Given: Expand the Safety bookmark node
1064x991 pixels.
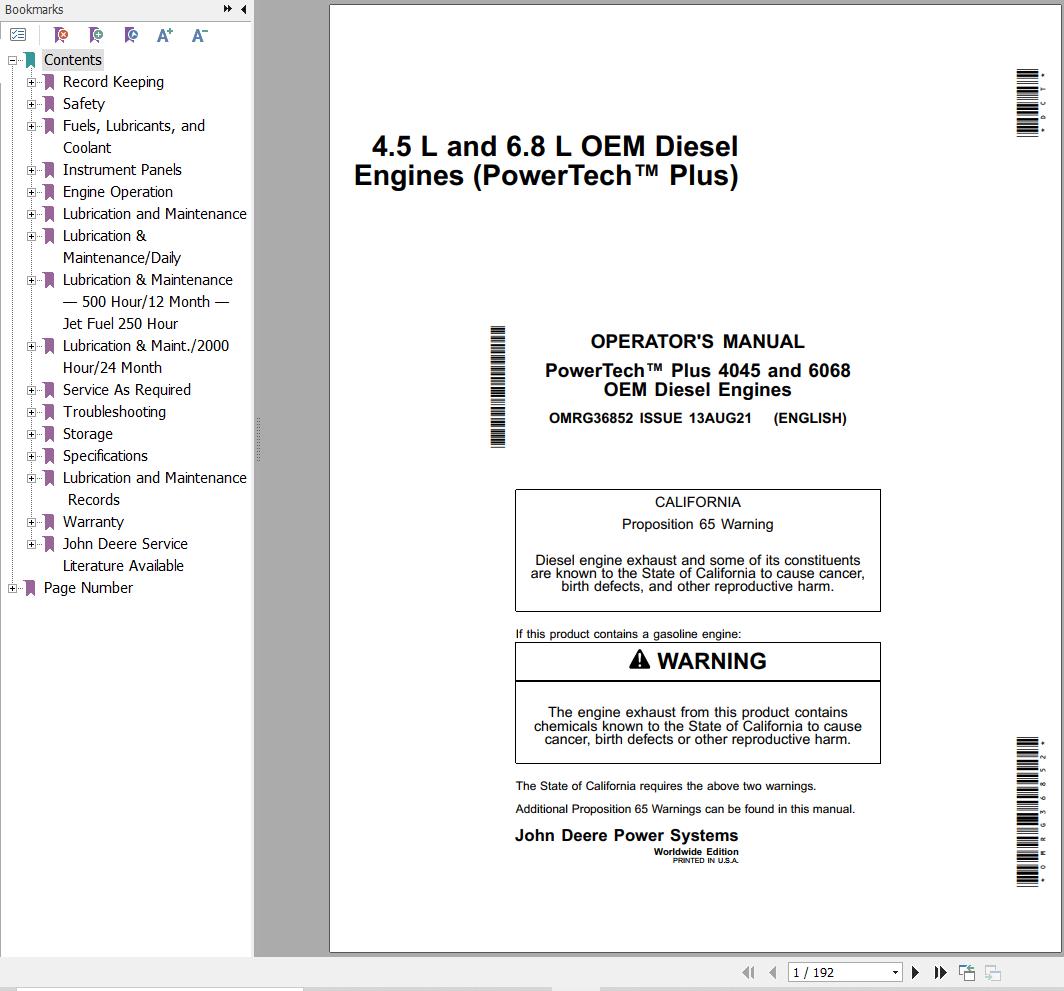Looking at the screenshot, I should [x=31, y=105].
